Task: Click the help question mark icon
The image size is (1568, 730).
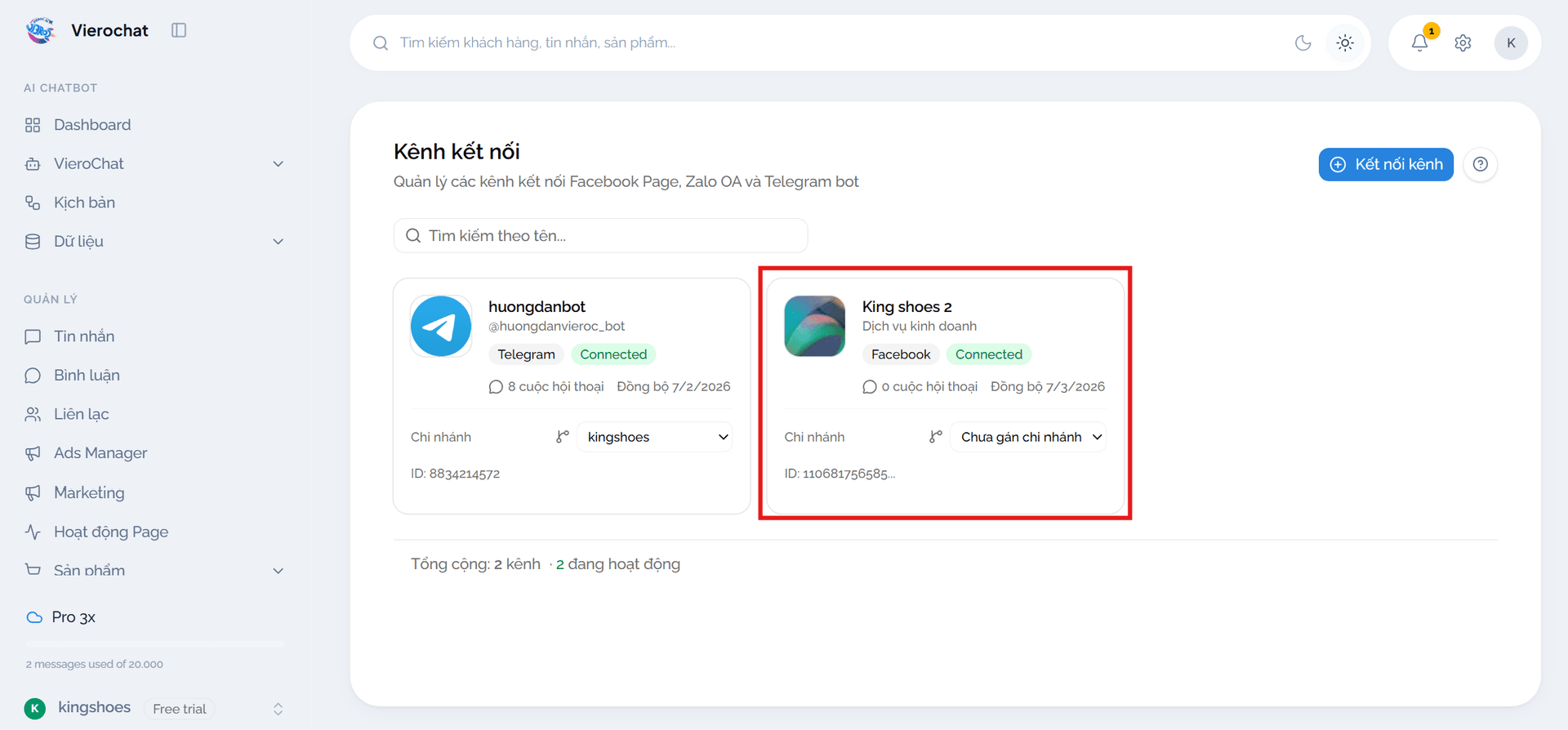Action: pyautogui.click(x=1480, y=164)
